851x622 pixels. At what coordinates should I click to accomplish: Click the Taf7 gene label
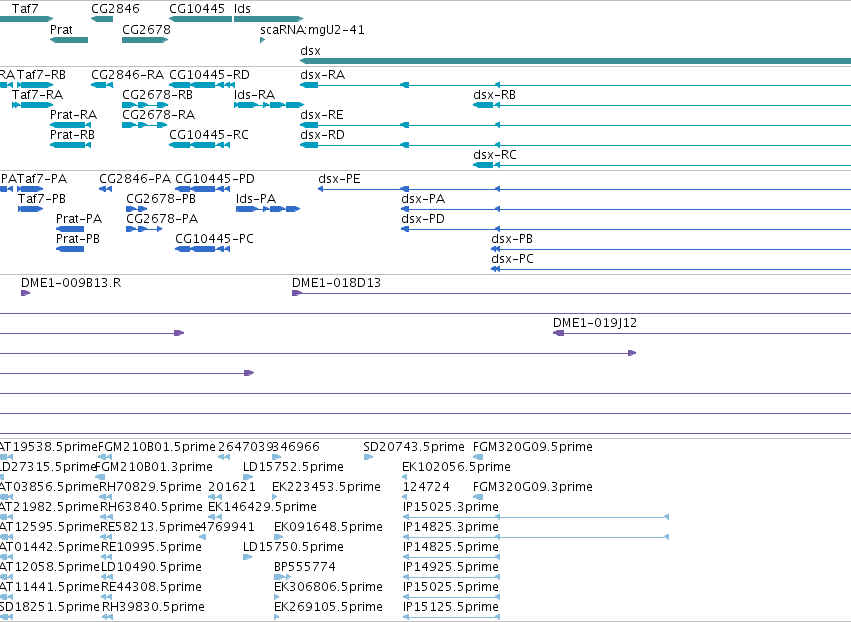(25, 9)
